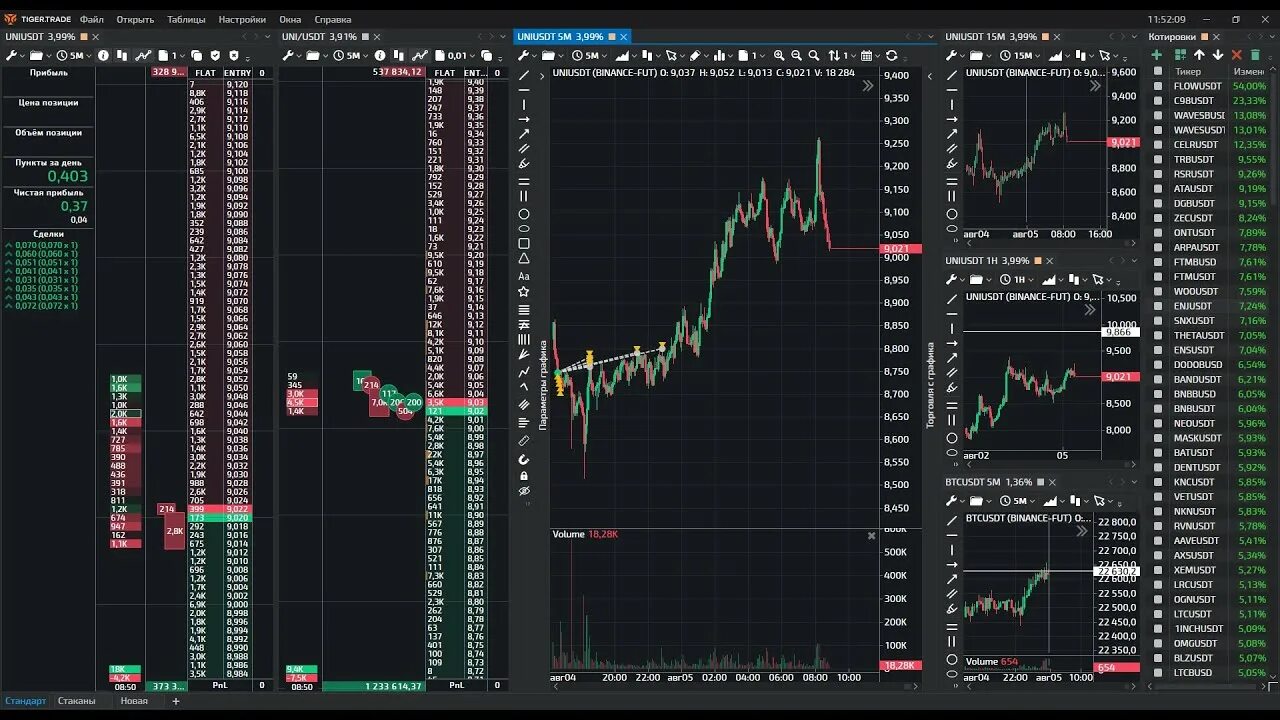Click zoom in magnifier on 5M chart toolbar
Viewport: 1280px width, 720px height.
click(x=778, y=56)
